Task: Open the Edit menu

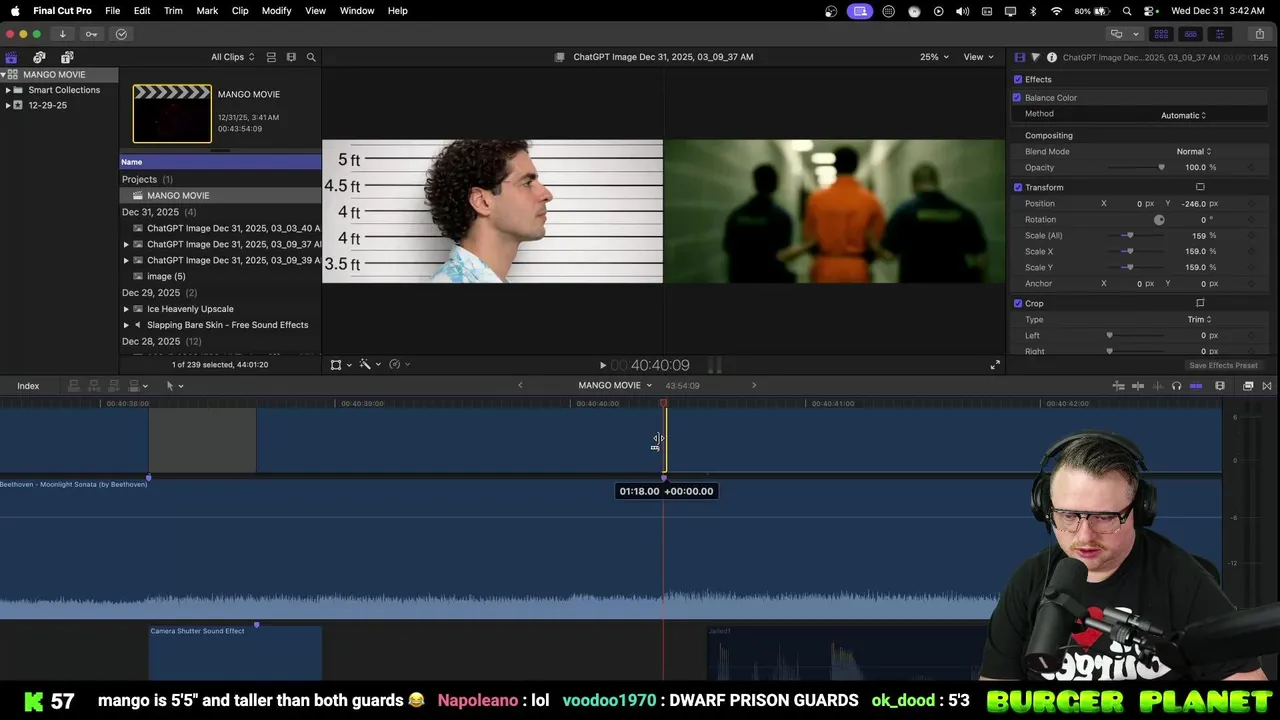Action: click(x=142, y=10)
